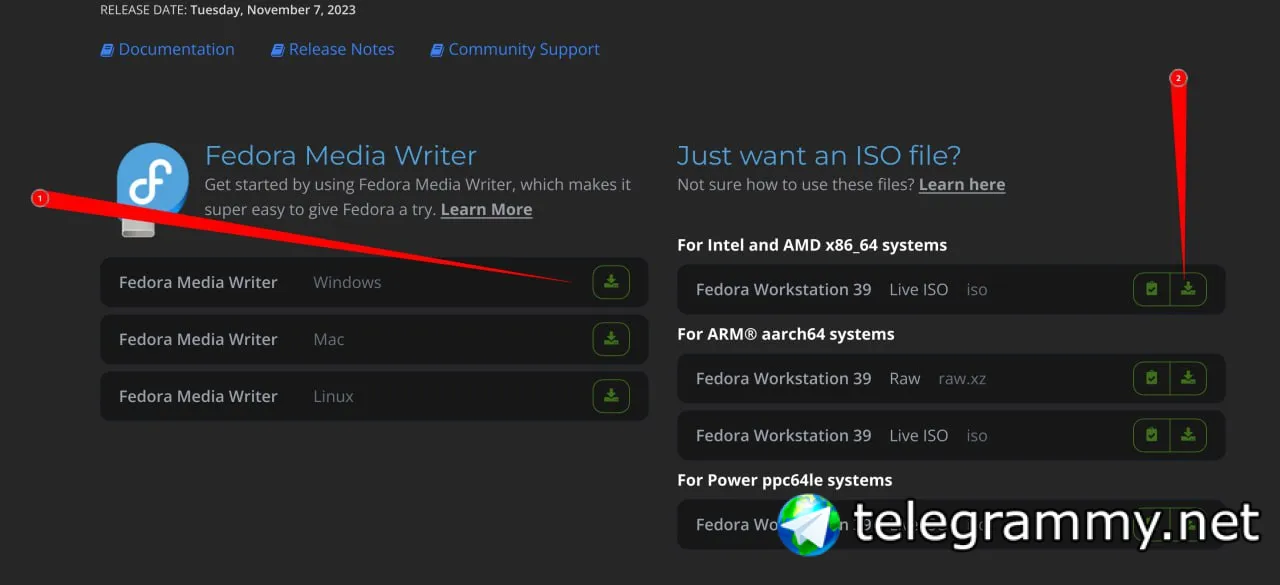Download x86_64 Workstation 39 Live ISO

click(x=1188, y=289)
